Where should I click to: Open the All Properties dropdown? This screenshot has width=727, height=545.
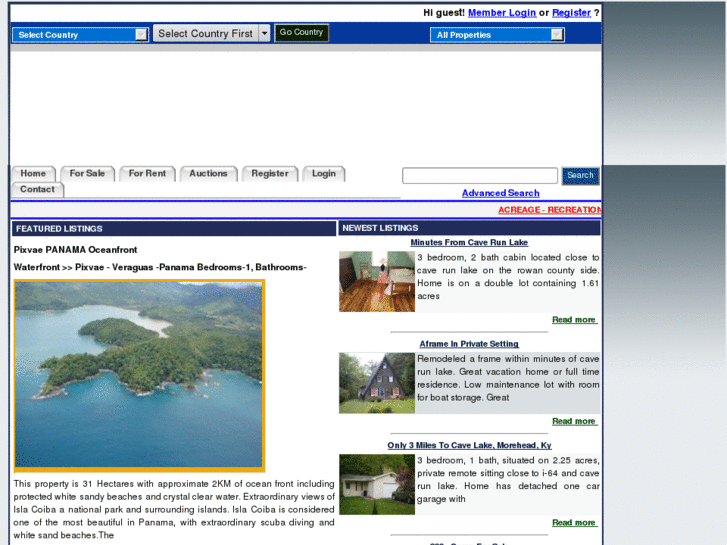point(497,35)
